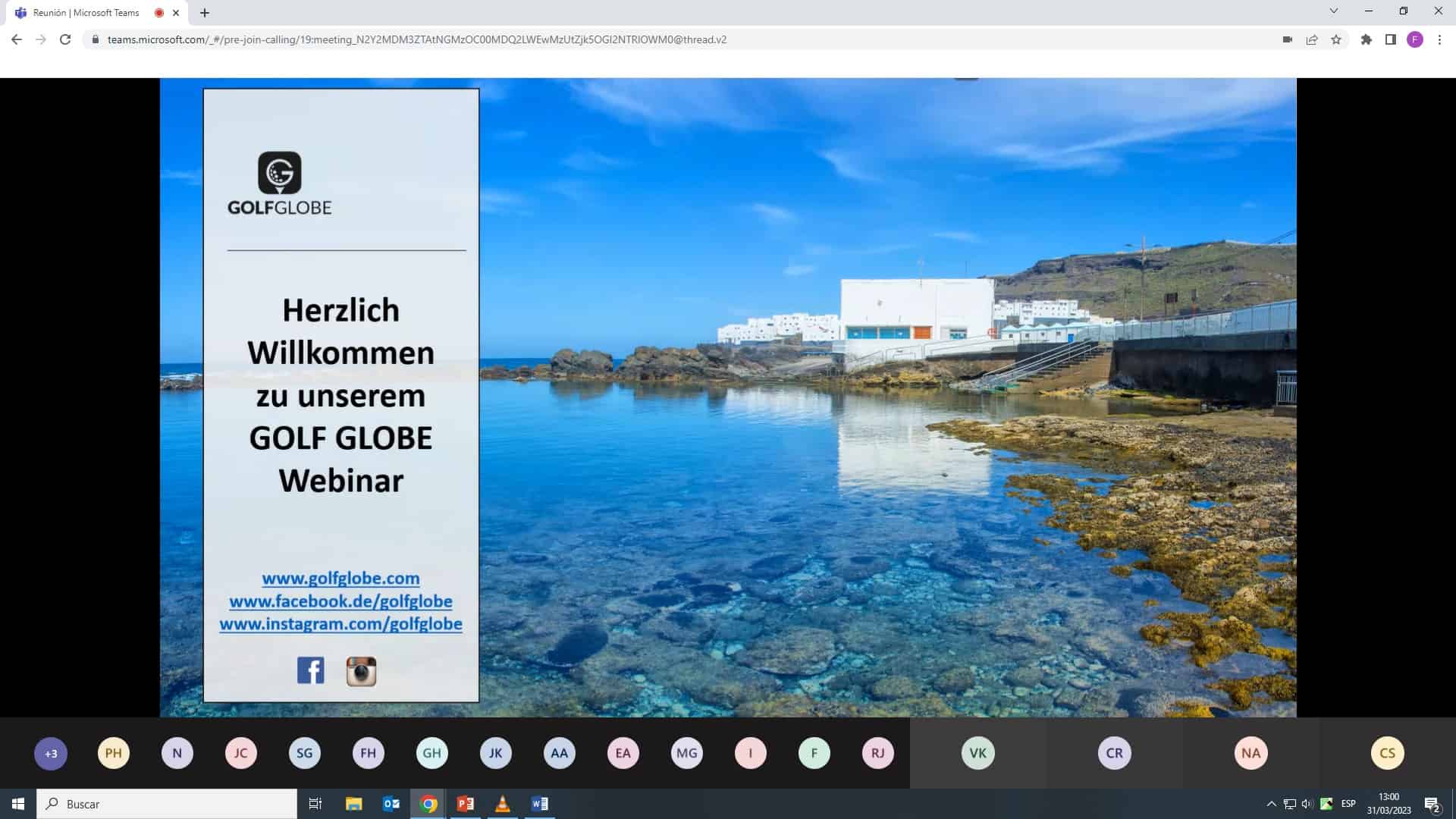Click the I participant avatar
The width and height of the screenshot is (1456, 819).
click(750, 753)
